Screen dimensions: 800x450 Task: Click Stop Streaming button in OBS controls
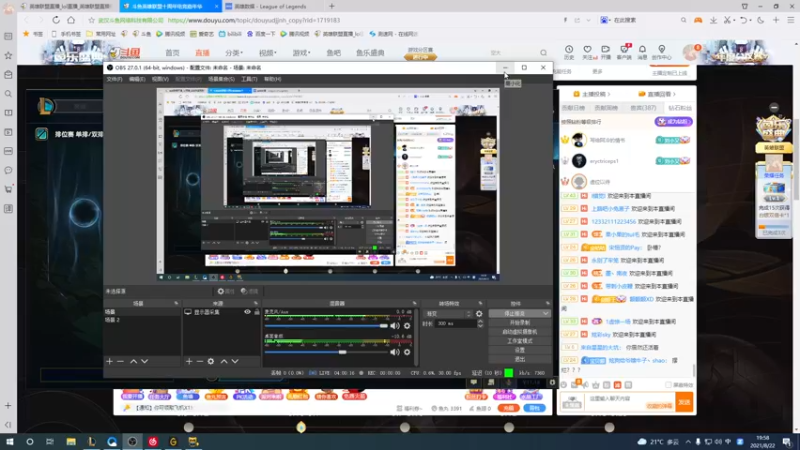click(x=515, y=313)
